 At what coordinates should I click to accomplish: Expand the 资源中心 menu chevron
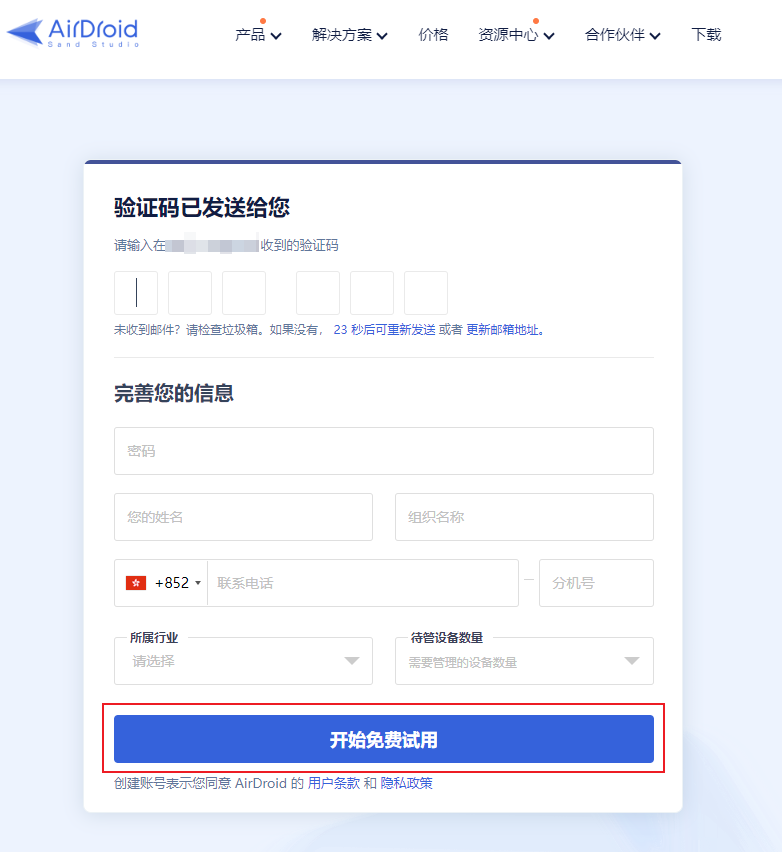[x=549, y=36]
